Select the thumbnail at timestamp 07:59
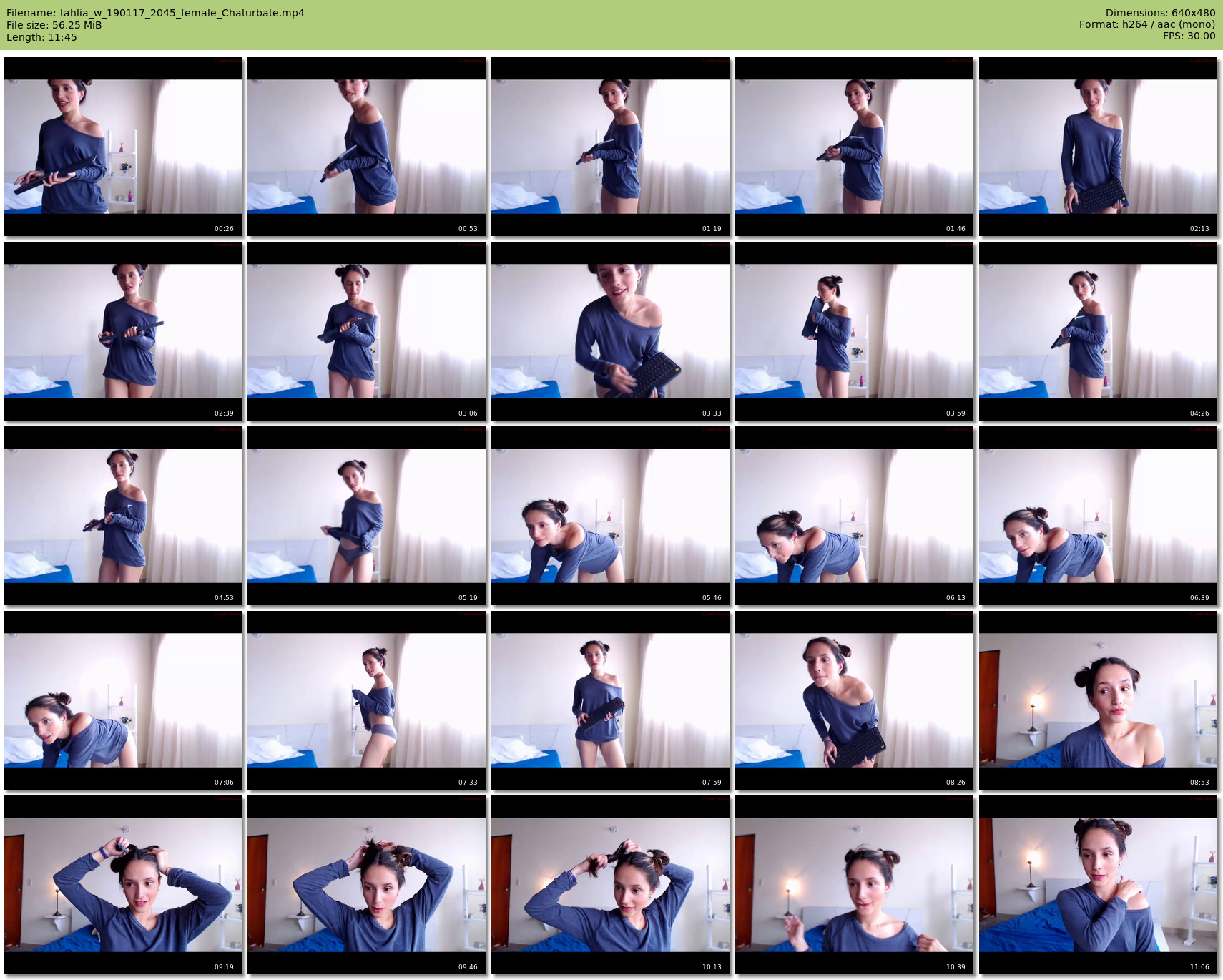The height and width of the screenshot is (980, 1223). pos(611,700)
